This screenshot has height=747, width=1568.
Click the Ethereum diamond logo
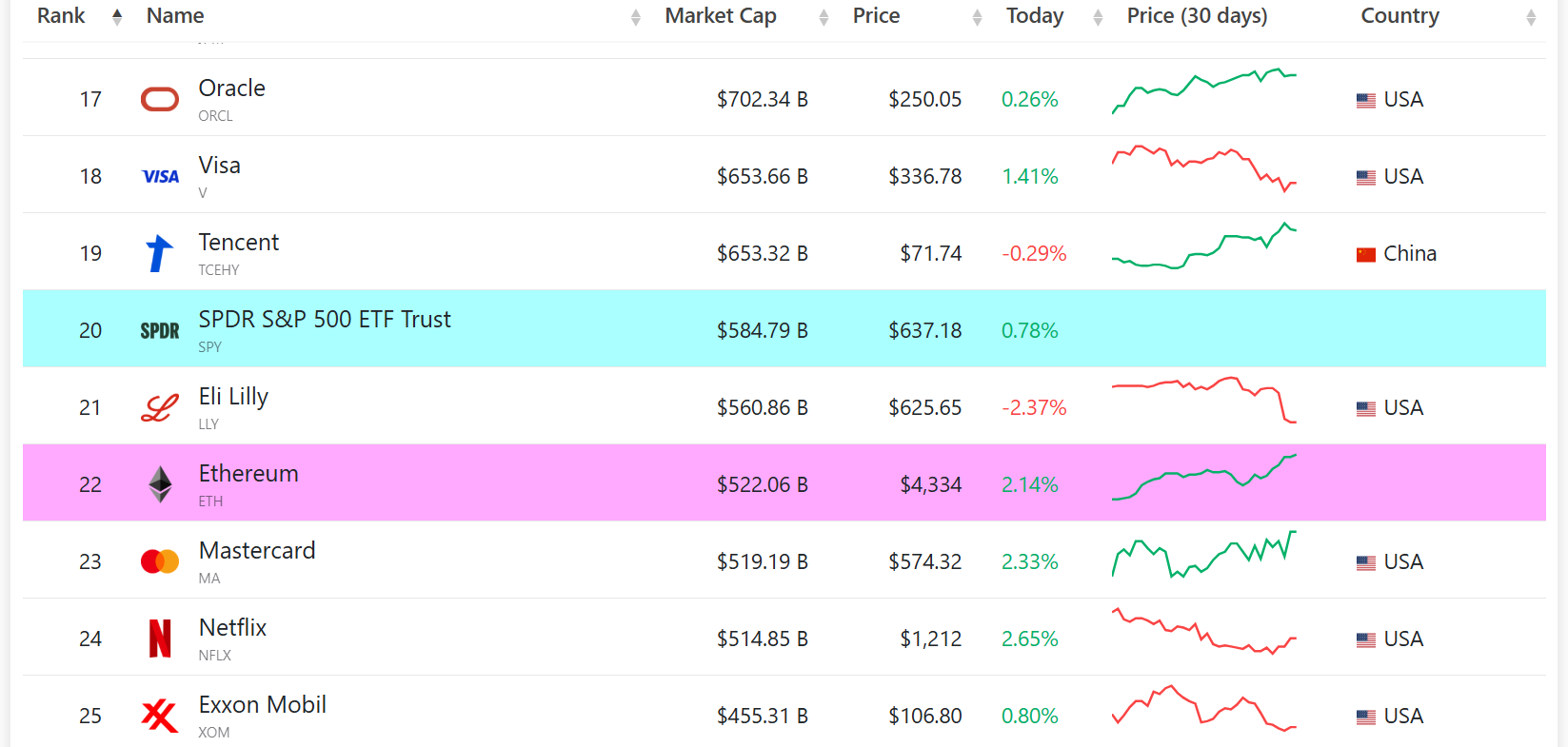click(x=160, y=484)
